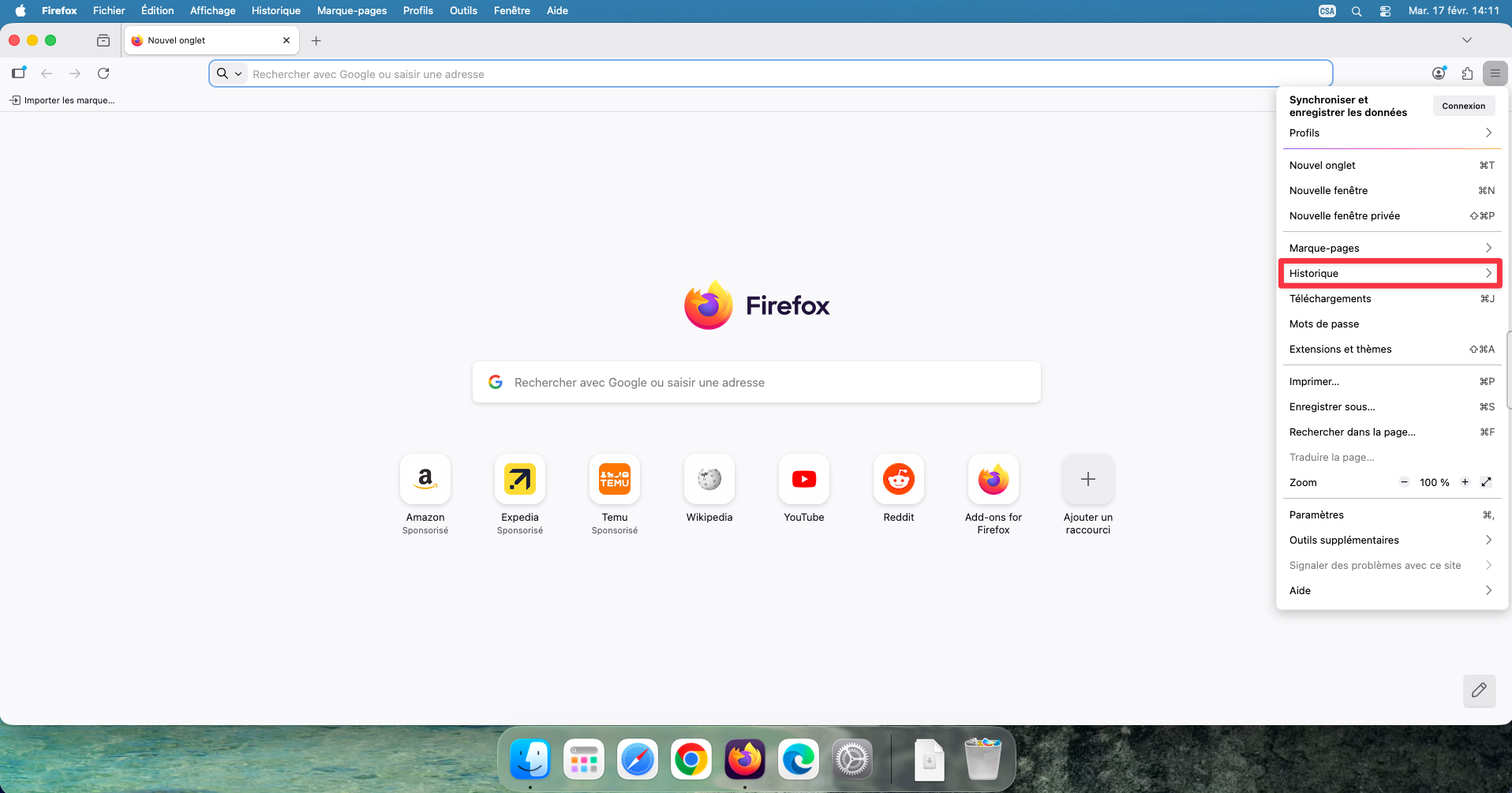Choose Imprimer… in the menu
Screen dimensions: 1512x793
click(1392, 381)
